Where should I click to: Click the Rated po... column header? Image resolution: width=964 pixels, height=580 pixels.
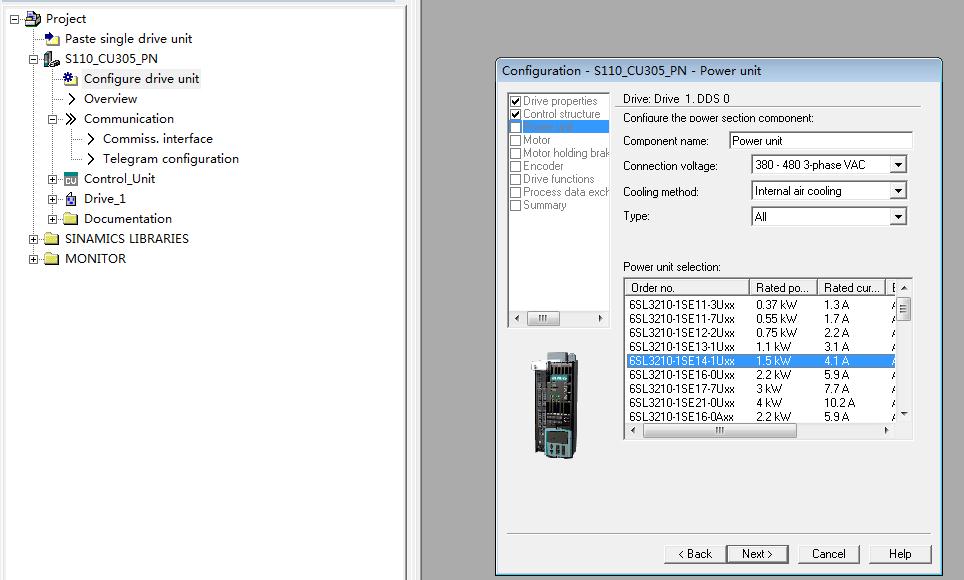click(x=783, y=287)
